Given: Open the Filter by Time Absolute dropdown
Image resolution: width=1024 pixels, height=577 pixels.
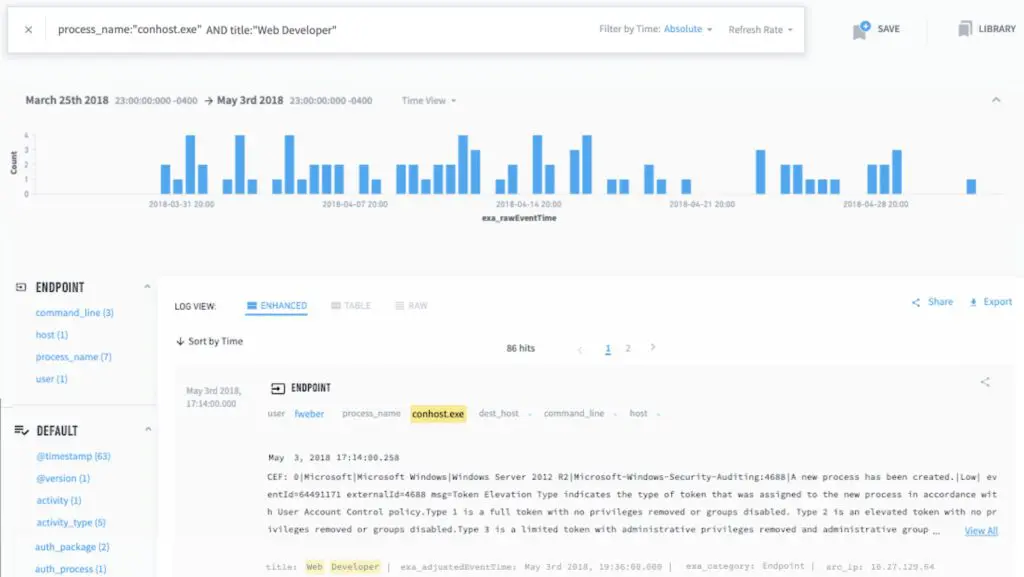Looking at the screenshot, I should pyautogui.click(x=688, y=30).
